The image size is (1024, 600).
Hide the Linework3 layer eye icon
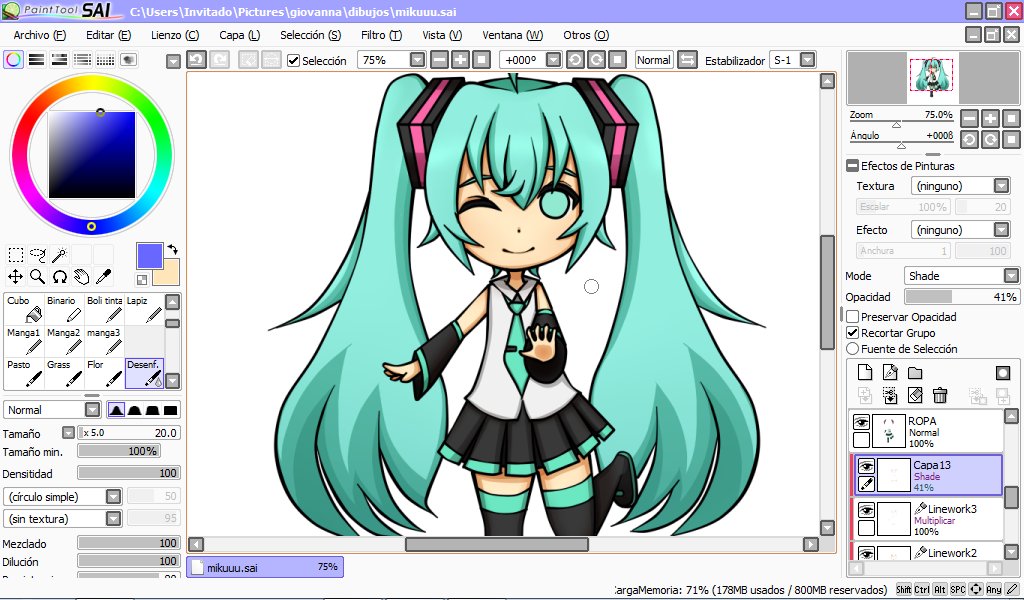866,510
